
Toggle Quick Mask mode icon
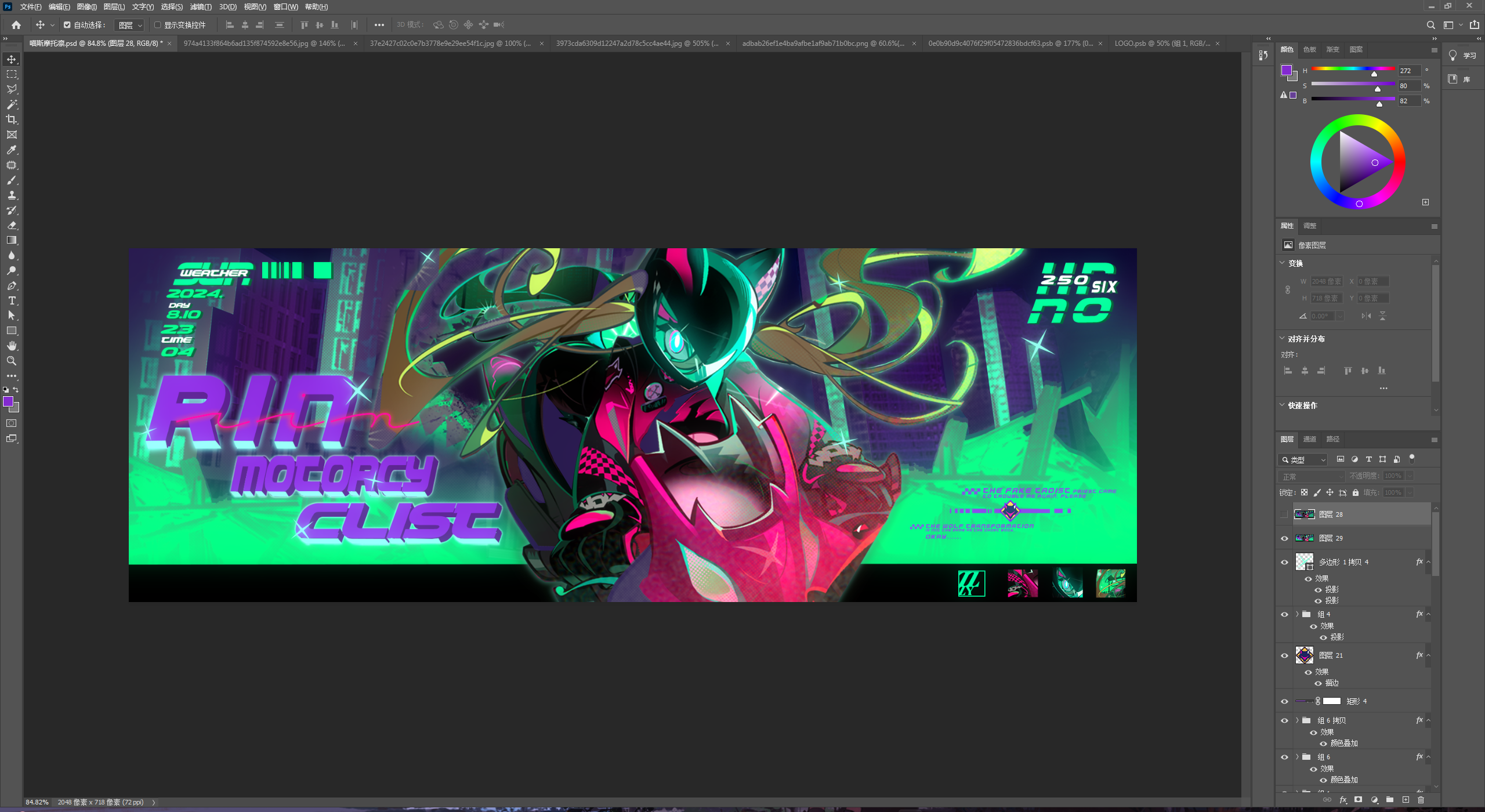point(12,423)
